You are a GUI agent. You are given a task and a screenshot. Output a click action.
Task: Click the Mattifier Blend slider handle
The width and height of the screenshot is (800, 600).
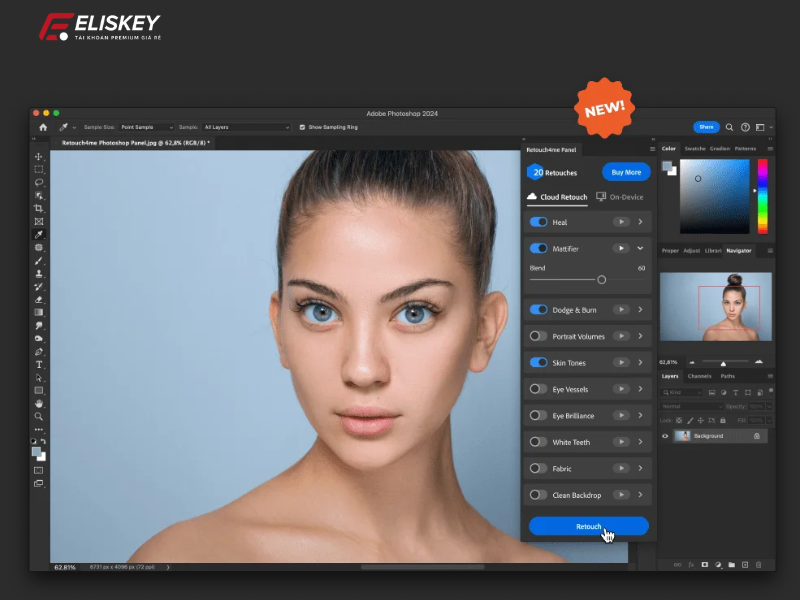click(602, 280)
